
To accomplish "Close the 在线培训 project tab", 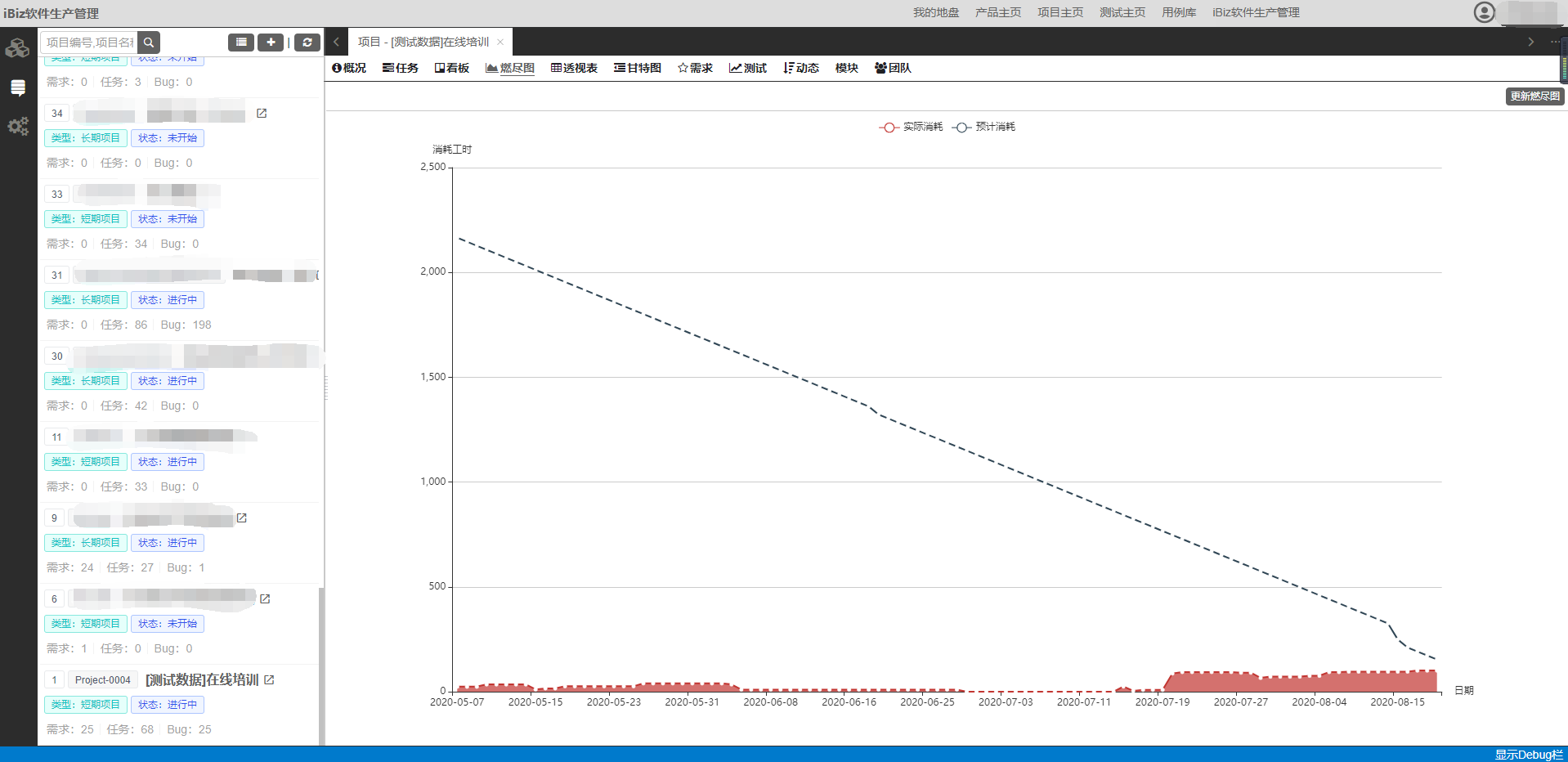I will 500,42.
